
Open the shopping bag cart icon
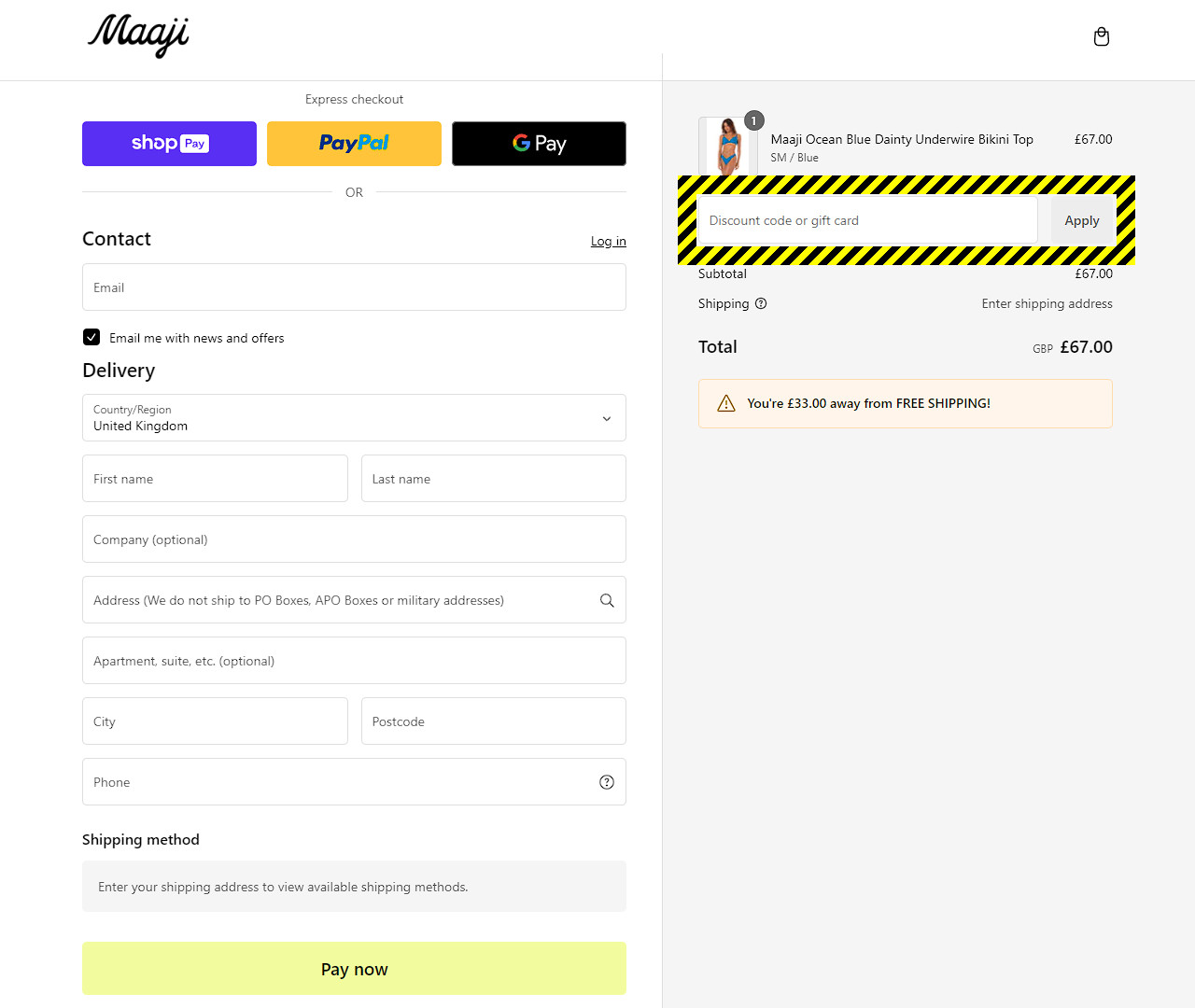[1102, 36]
